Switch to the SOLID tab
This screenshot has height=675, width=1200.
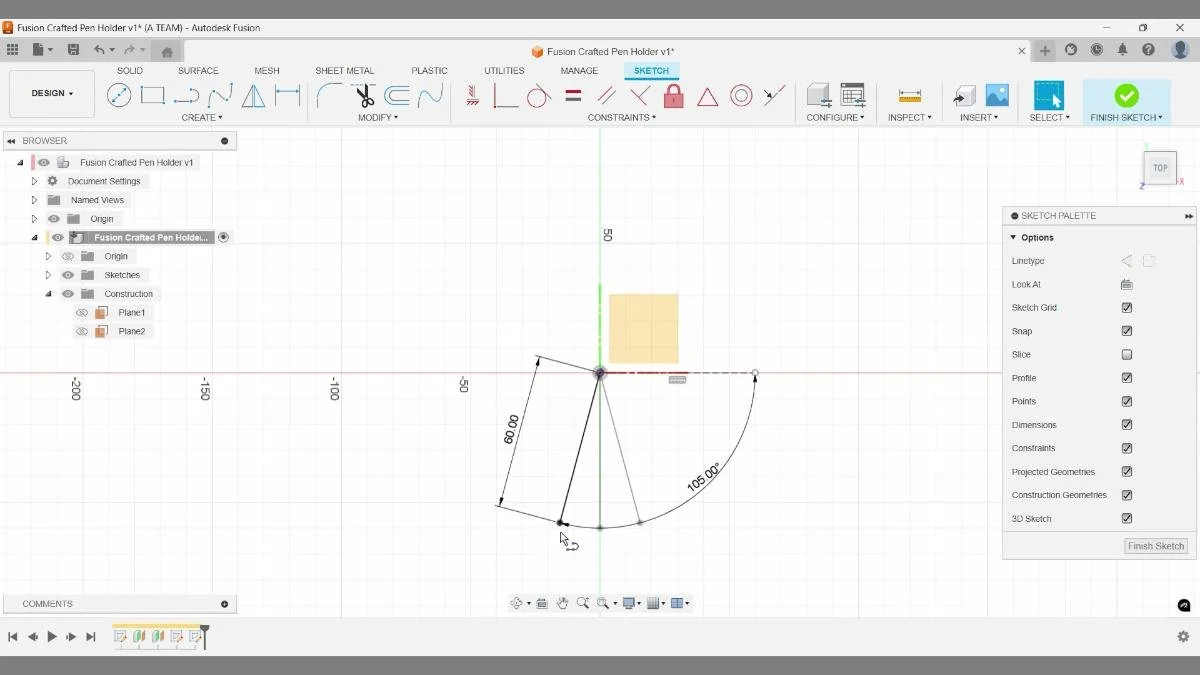129,70
